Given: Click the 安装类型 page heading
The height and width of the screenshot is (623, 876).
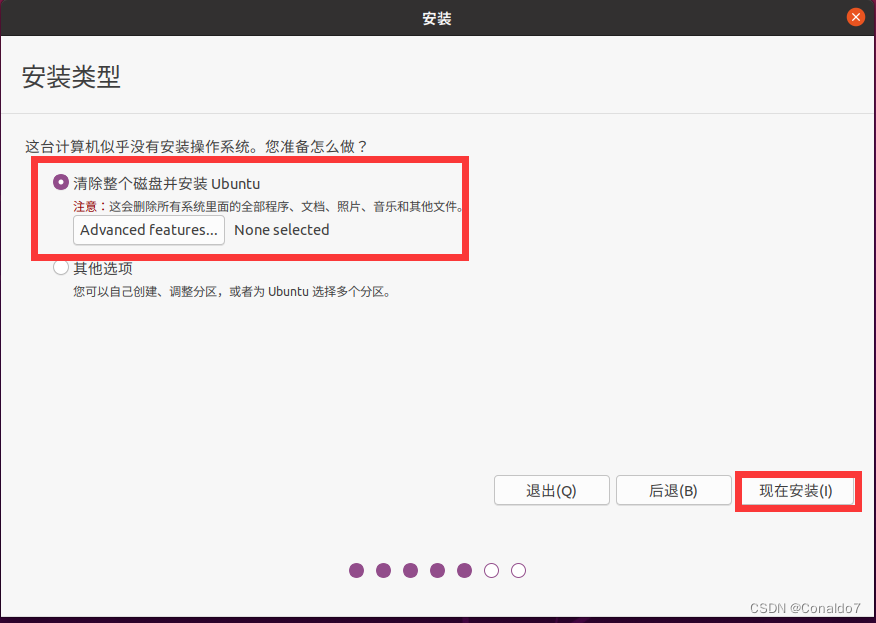Looking at the screenshot, I should pos(71,77).
